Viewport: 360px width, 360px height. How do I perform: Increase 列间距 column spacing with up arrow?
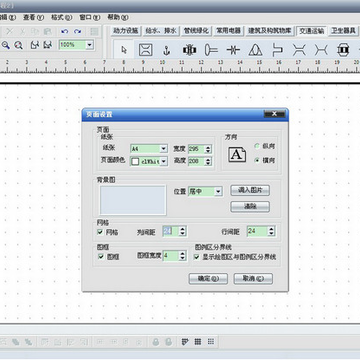coord(182,229)
